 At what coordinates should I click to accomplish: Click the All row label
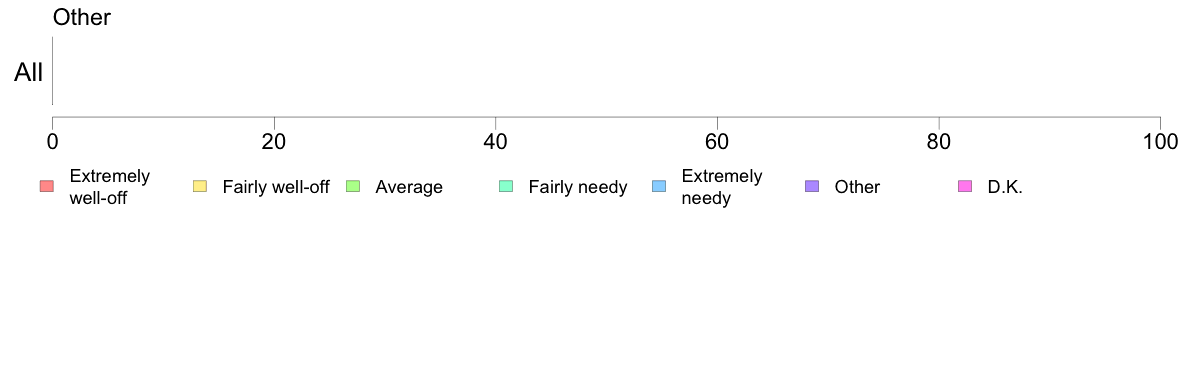pos(29,73)
